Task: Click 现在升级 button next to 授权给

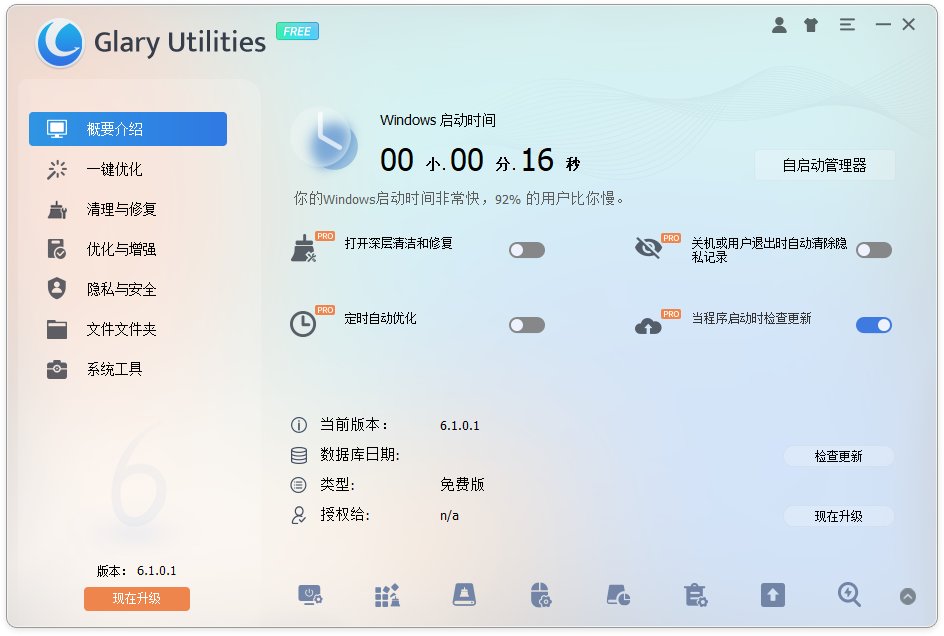Action: 839,516
